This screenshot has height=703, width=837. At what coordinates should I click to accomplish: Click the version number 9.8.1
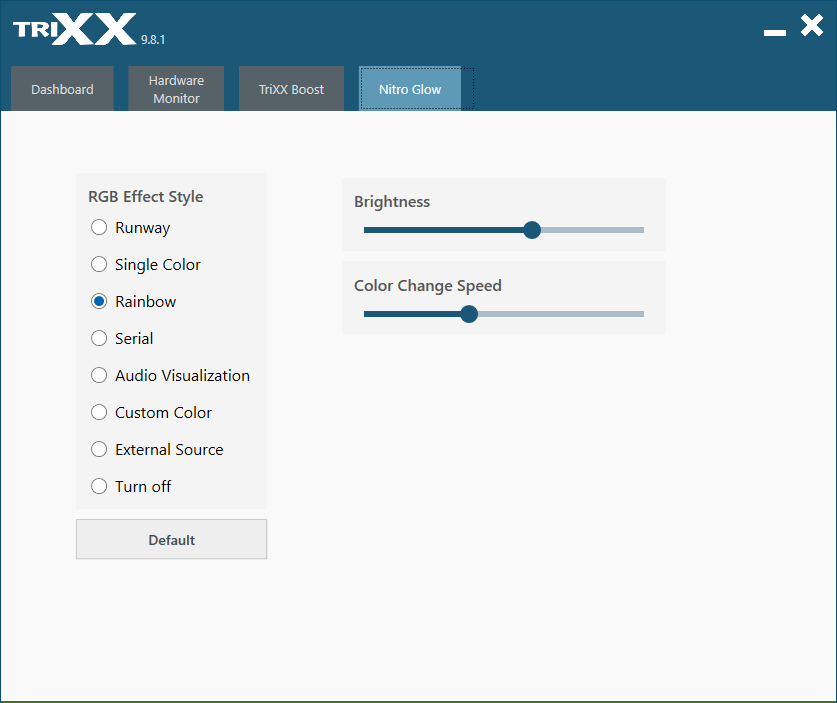pyautogui.click(x=153, y=40)
